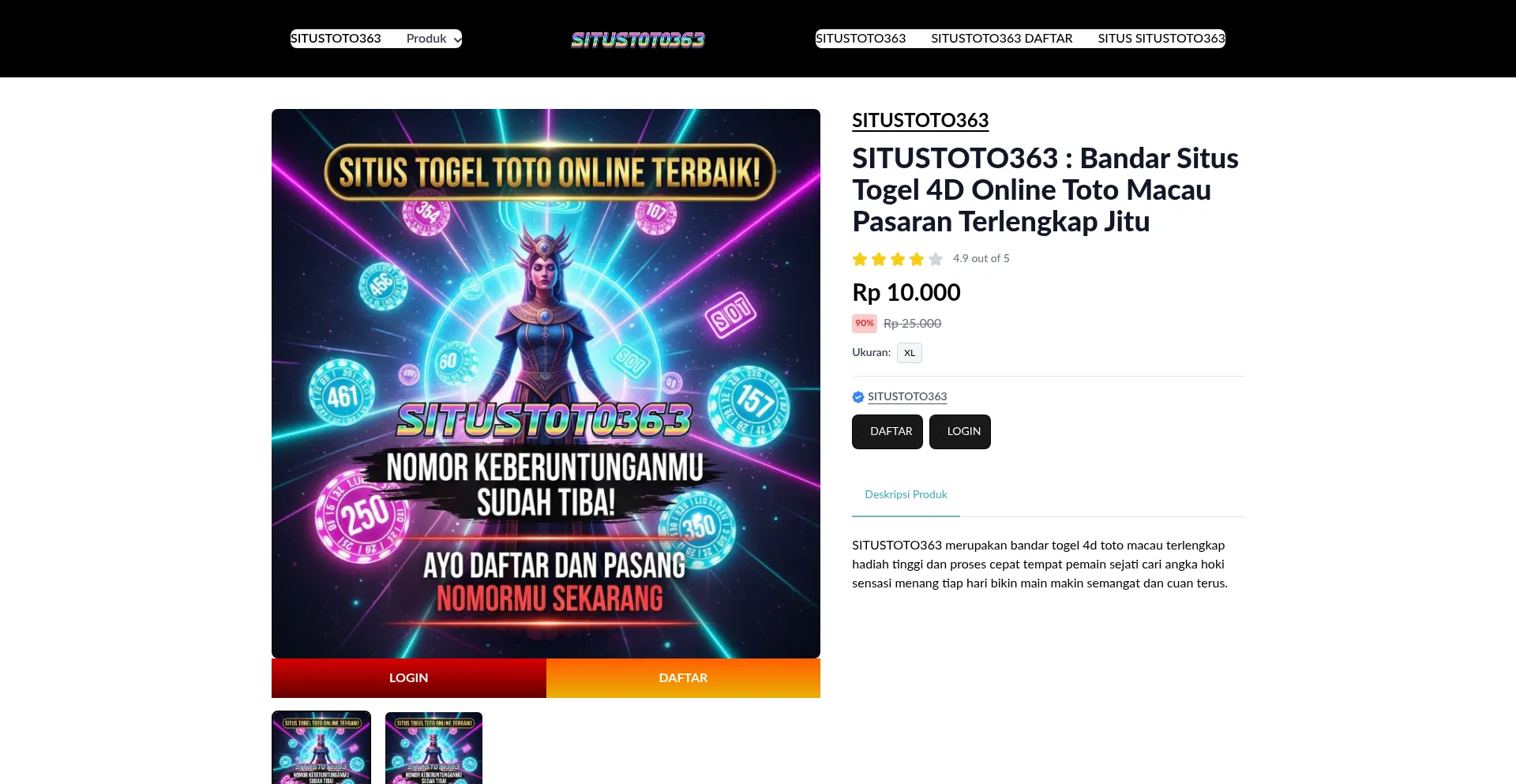Image resolution: width=1516 pixels, height=784 pixels.
Task: Click the third gold rating star
Action: [898, 259]
